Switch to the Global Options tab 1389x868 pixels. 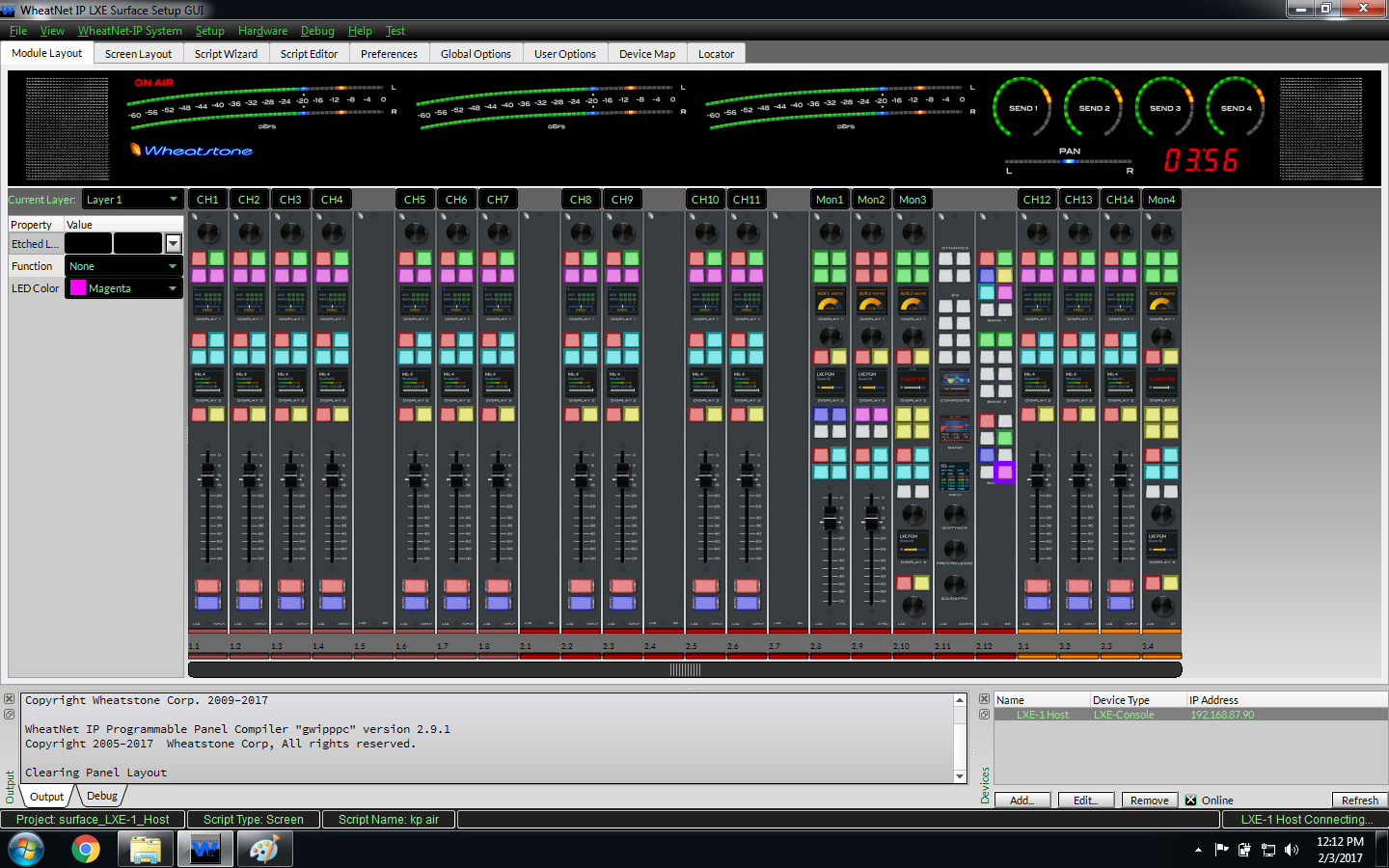click(476, 54)
